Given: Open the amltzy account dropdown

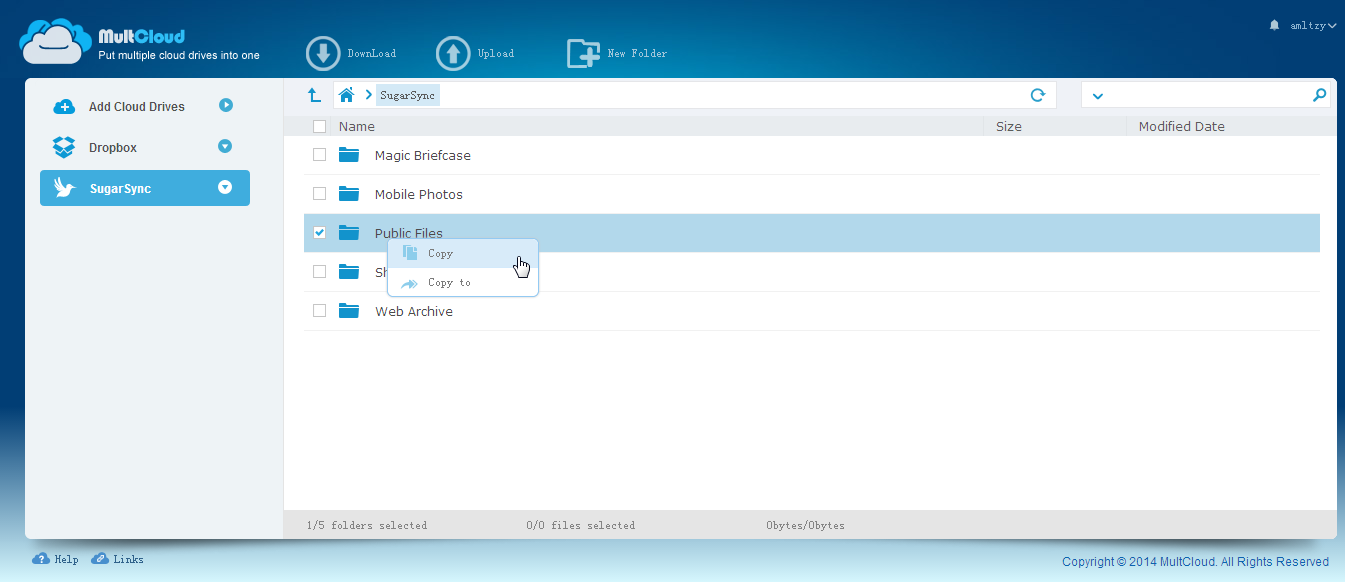Looking at the screenshot, I should [x=1312, y=25].
